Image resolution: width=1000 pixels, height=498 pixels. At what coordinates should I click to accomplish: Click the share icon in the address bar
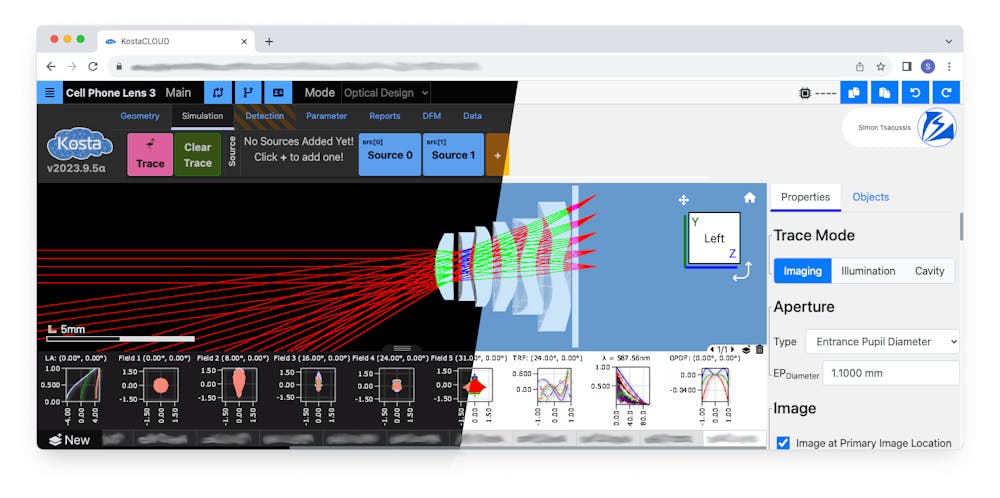pos(860,66)
